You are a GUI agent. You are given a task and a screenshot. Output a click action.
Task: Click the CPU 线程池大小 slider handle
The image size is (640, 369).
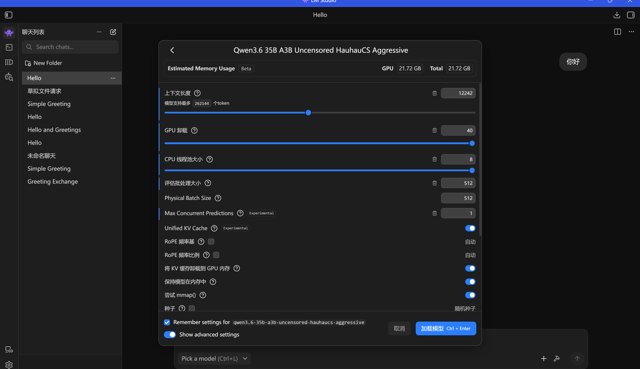pyautogui.click(x=472, y=171)
